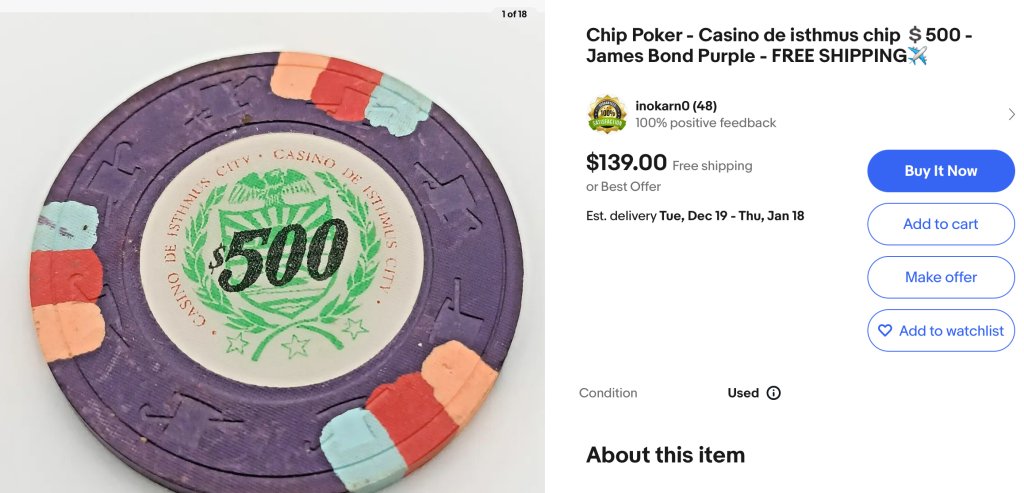This screenshot has height=493, width=1024.
Task: Click the '1 of 18' image counter
Action: [514, 14]
